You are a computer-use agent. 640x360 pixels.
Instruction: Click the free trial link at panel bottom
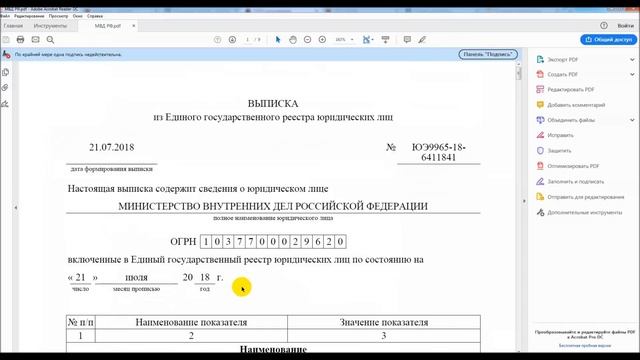[584, 345]
